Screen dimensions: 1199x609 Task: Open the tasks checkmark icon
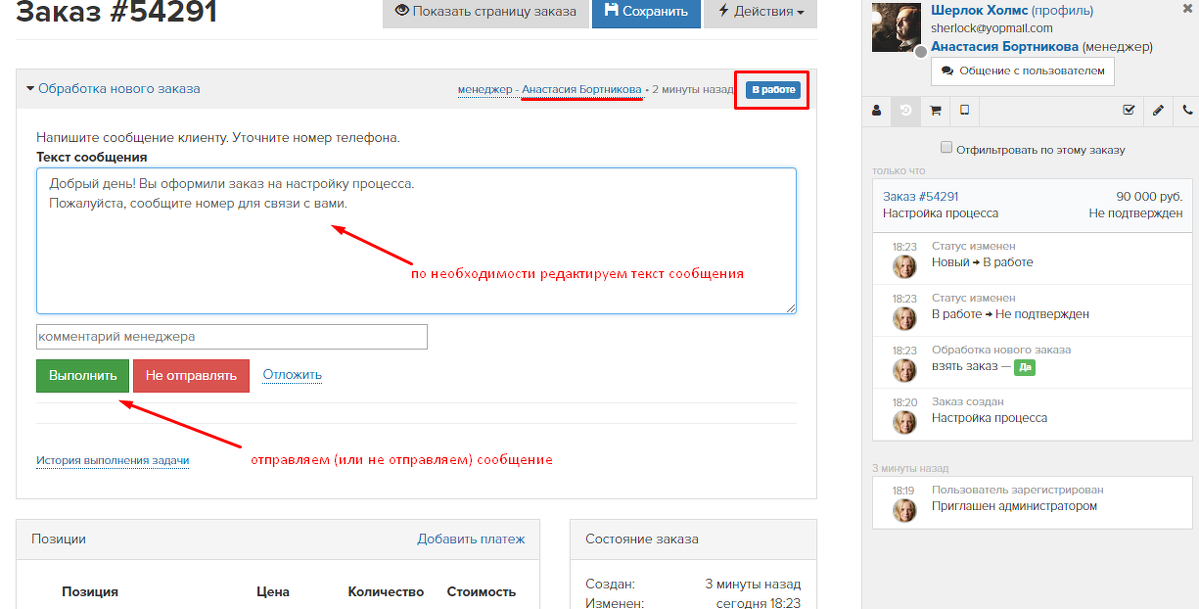[x=1129, y=111]
